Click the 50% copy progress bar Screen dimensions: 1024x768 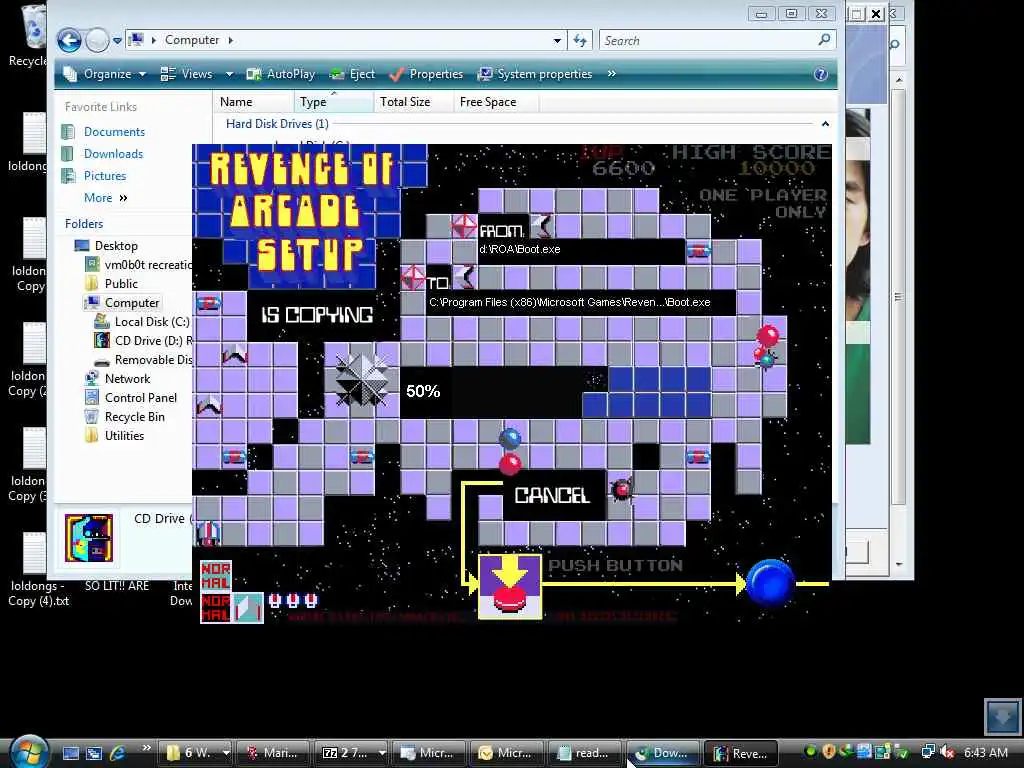click(556, 392)
